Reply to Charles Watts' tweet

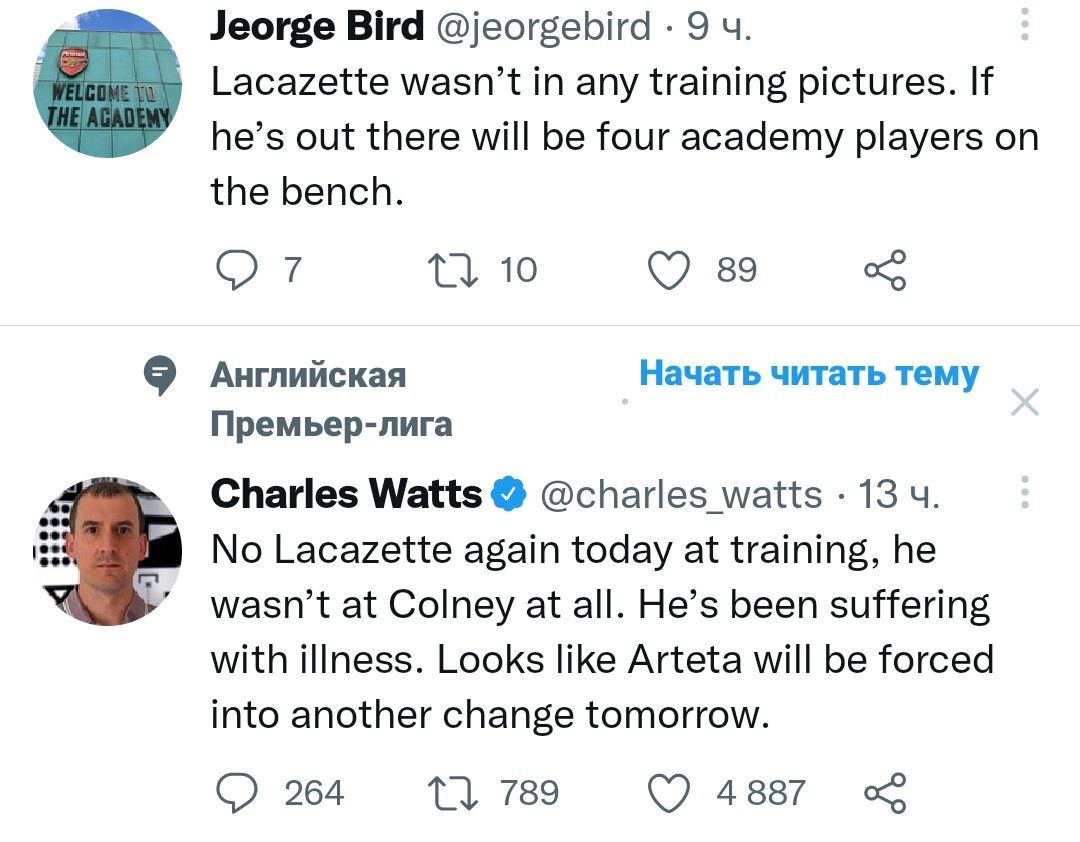click(x=237, y=793)
